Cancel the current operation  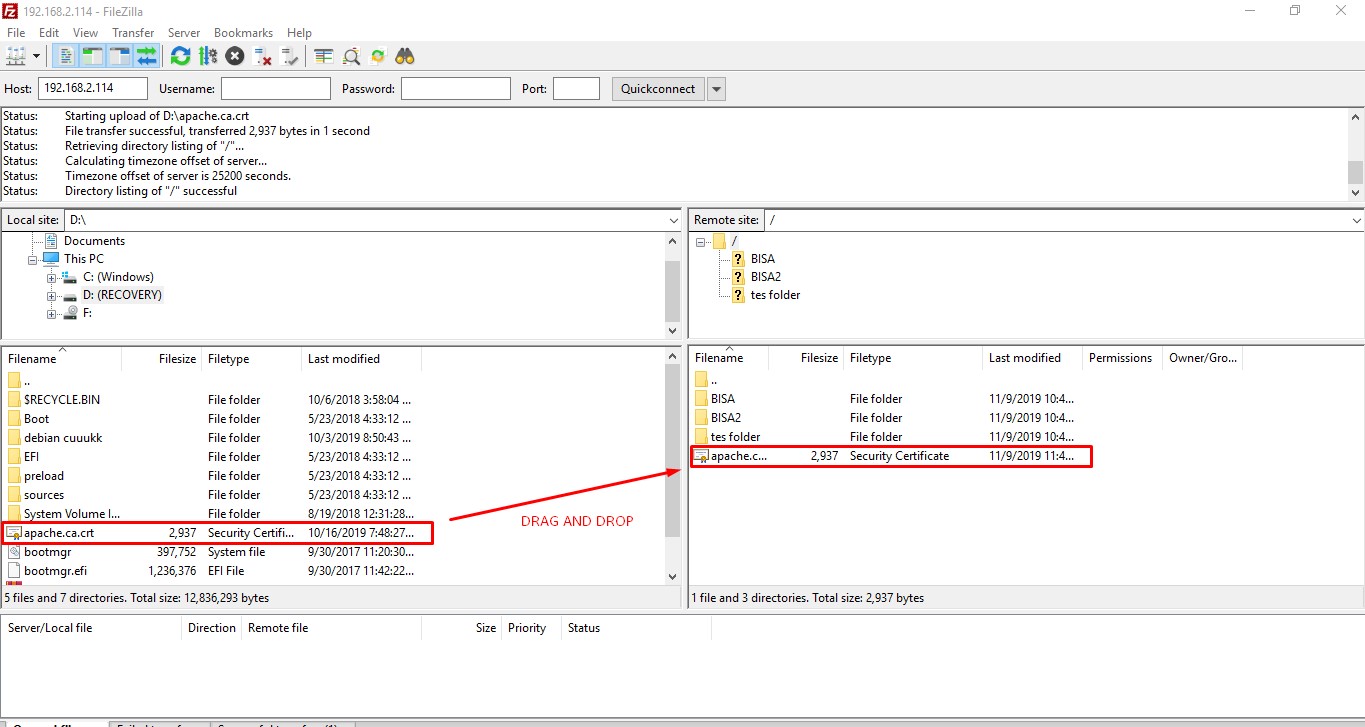235,55
